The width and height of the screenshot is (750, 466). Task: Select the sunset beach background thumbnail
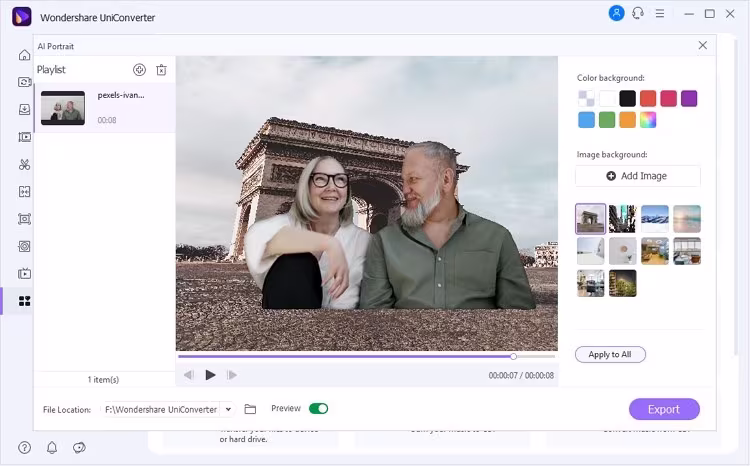pyautogui.click(x=687, y=219)
